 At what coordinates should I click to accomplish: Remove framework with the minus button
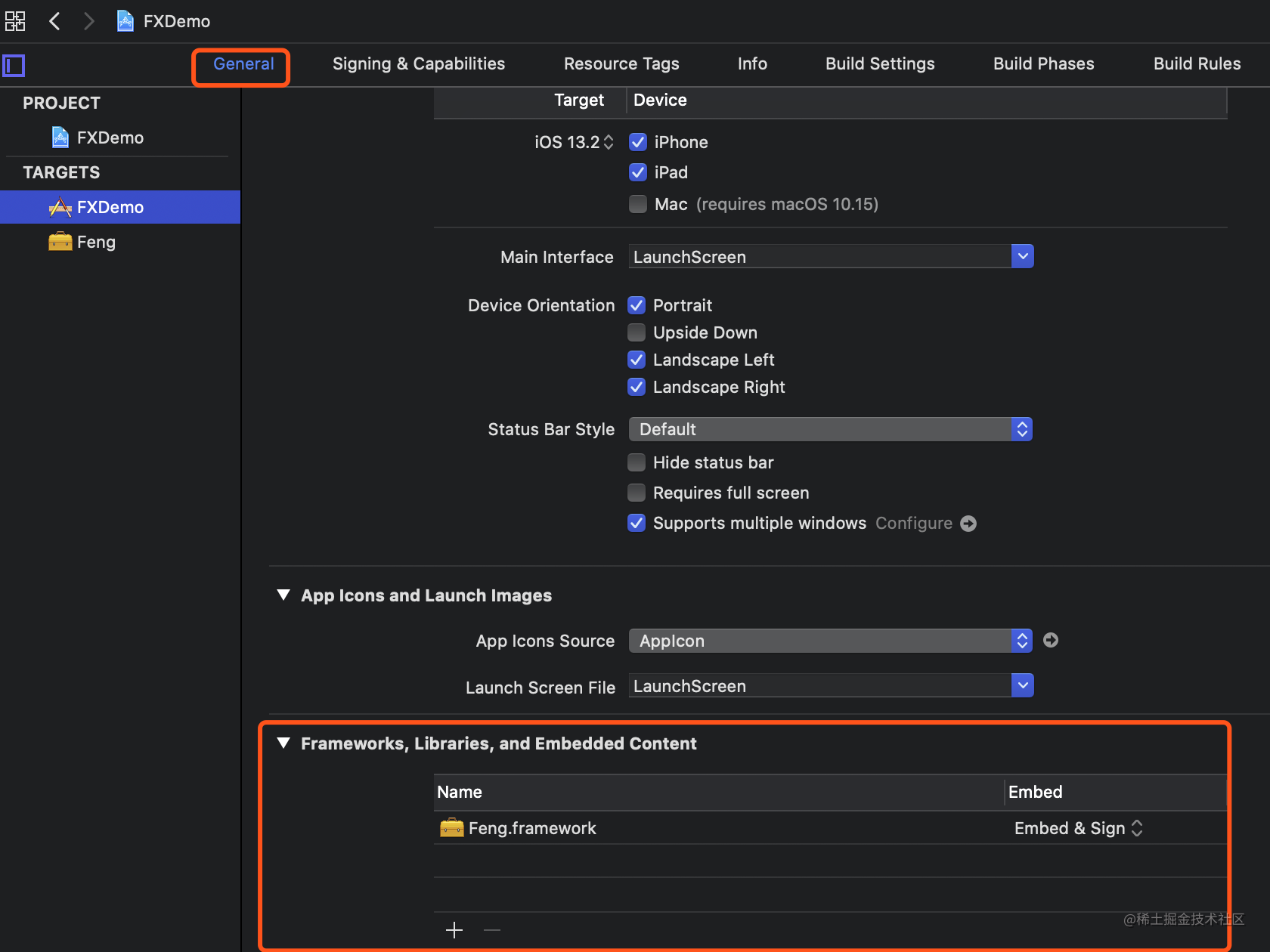[492, 930]
